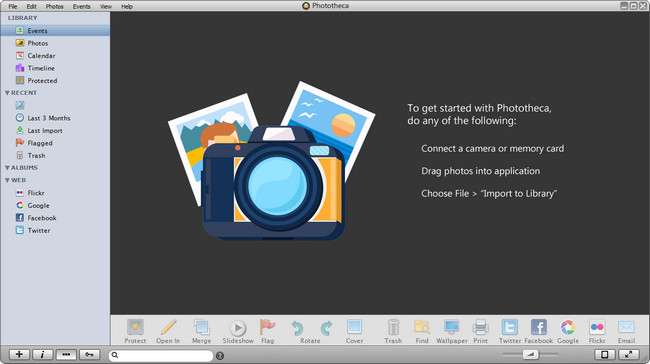Click the unnamed recent item icon

tap(19, 105)
